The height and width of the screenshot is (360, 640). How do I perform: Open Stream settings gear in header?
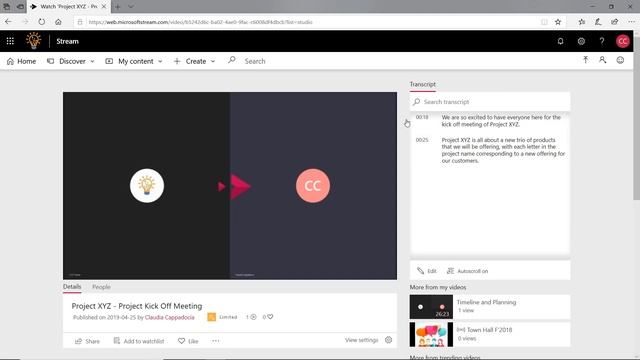coord(581,41)
